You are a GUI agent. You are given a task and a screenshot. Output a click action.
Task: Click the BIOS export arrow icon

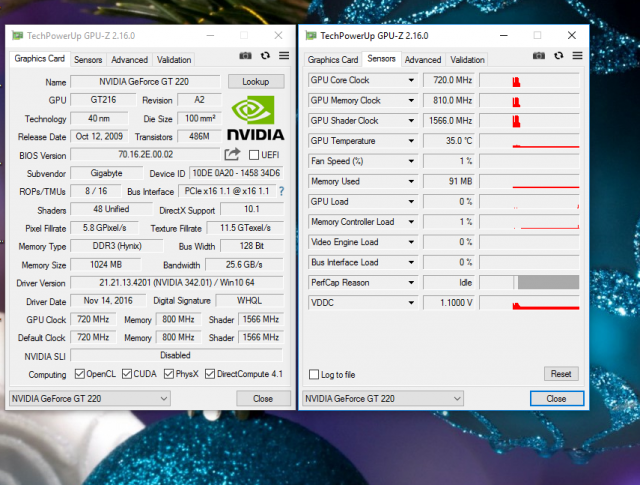click(x=232, y=155)
